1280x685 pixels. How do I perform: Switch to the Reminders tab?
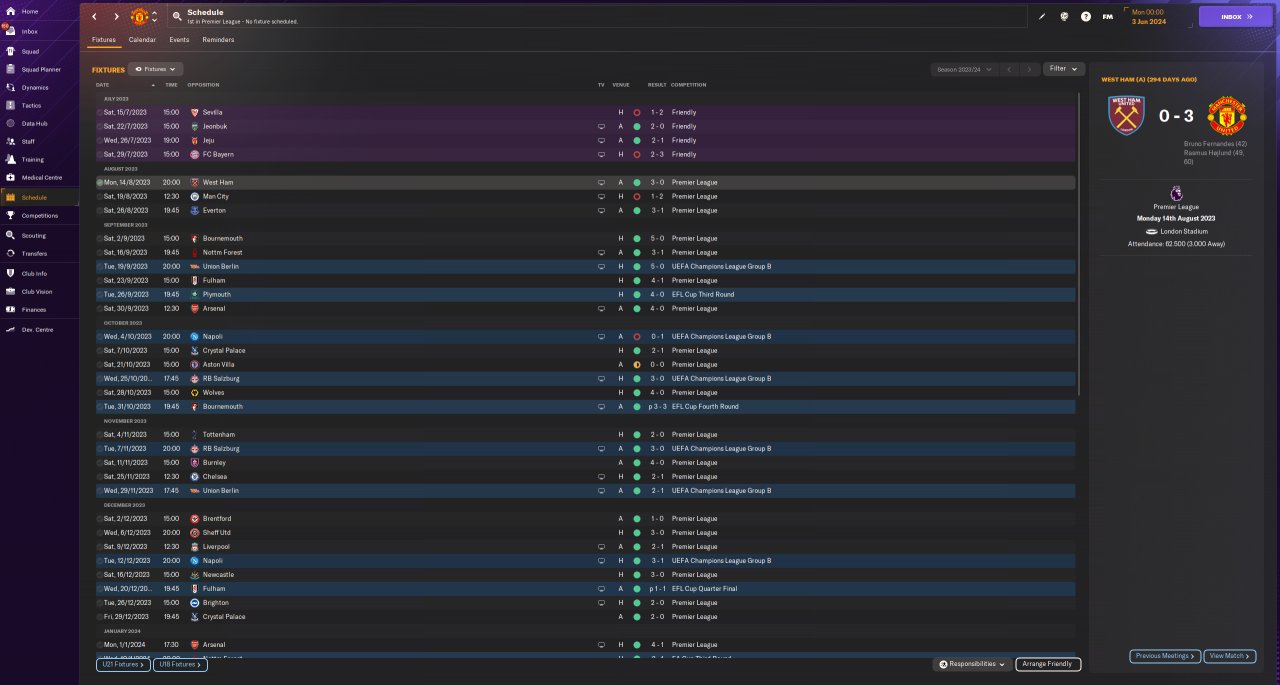(218, 40)
